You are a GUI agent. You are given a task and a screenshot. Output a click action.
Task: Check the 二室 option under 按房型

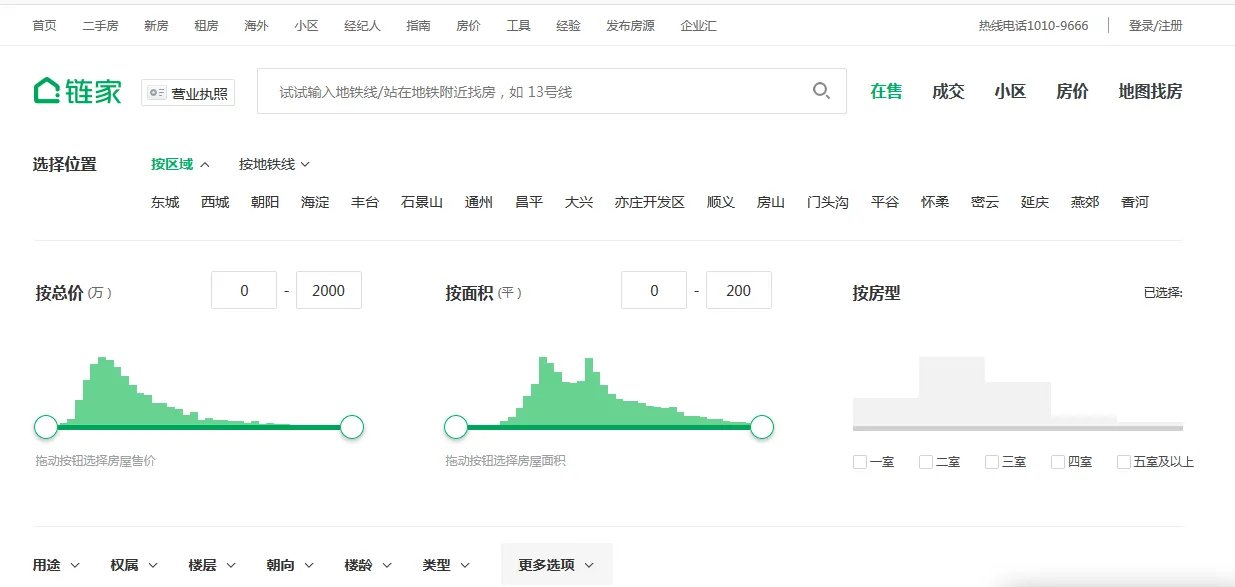click(925, 461)
